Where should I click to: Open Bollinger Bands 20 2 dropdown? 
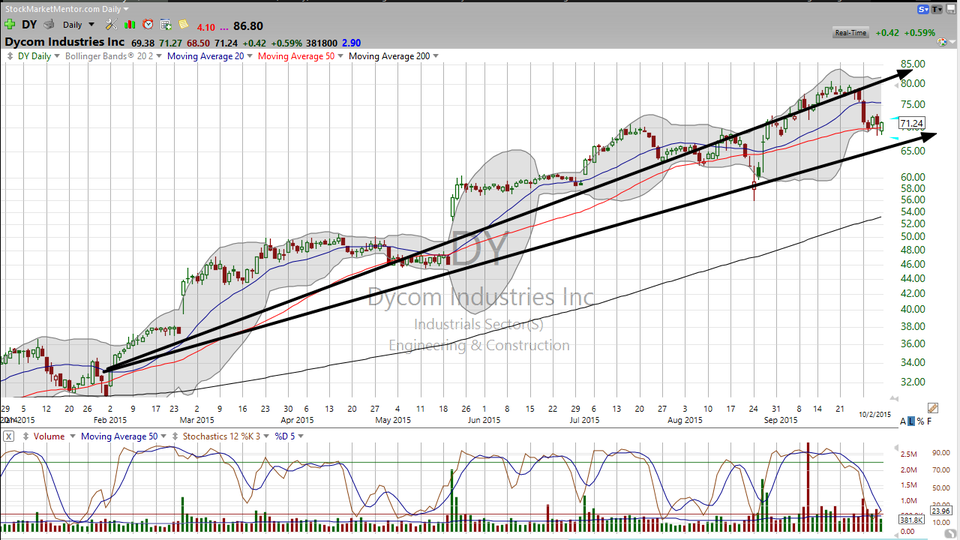click(x=159, y=56)
